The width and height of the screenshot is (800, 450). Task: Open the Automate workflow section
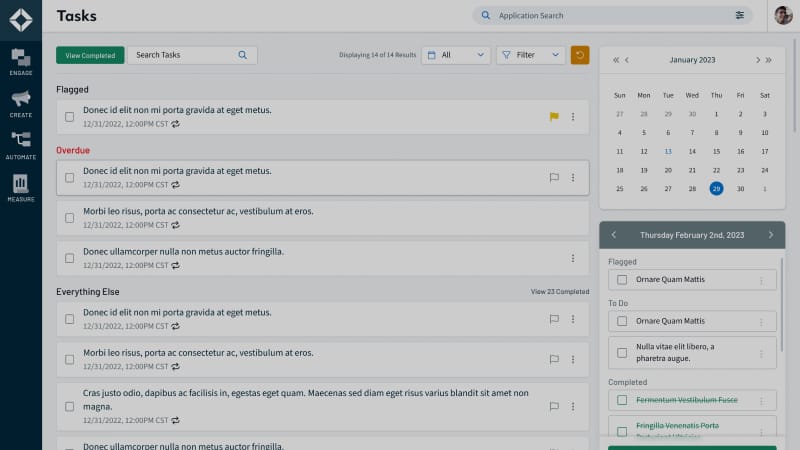[21, 146]
